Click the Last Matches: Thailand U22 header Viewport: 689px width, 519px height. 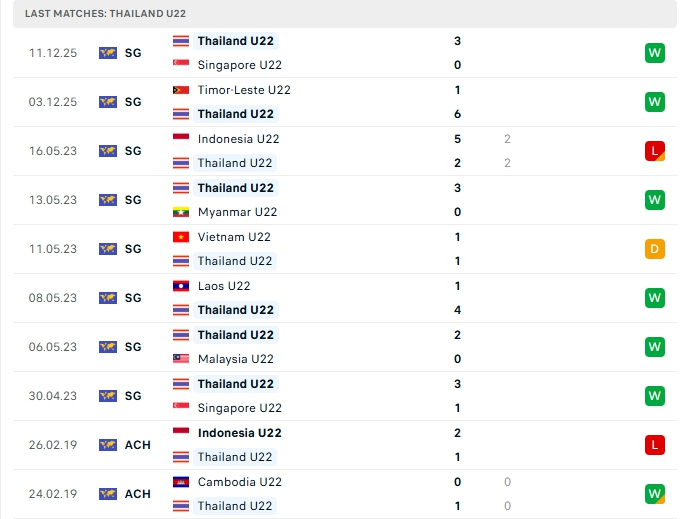(106, 14)
